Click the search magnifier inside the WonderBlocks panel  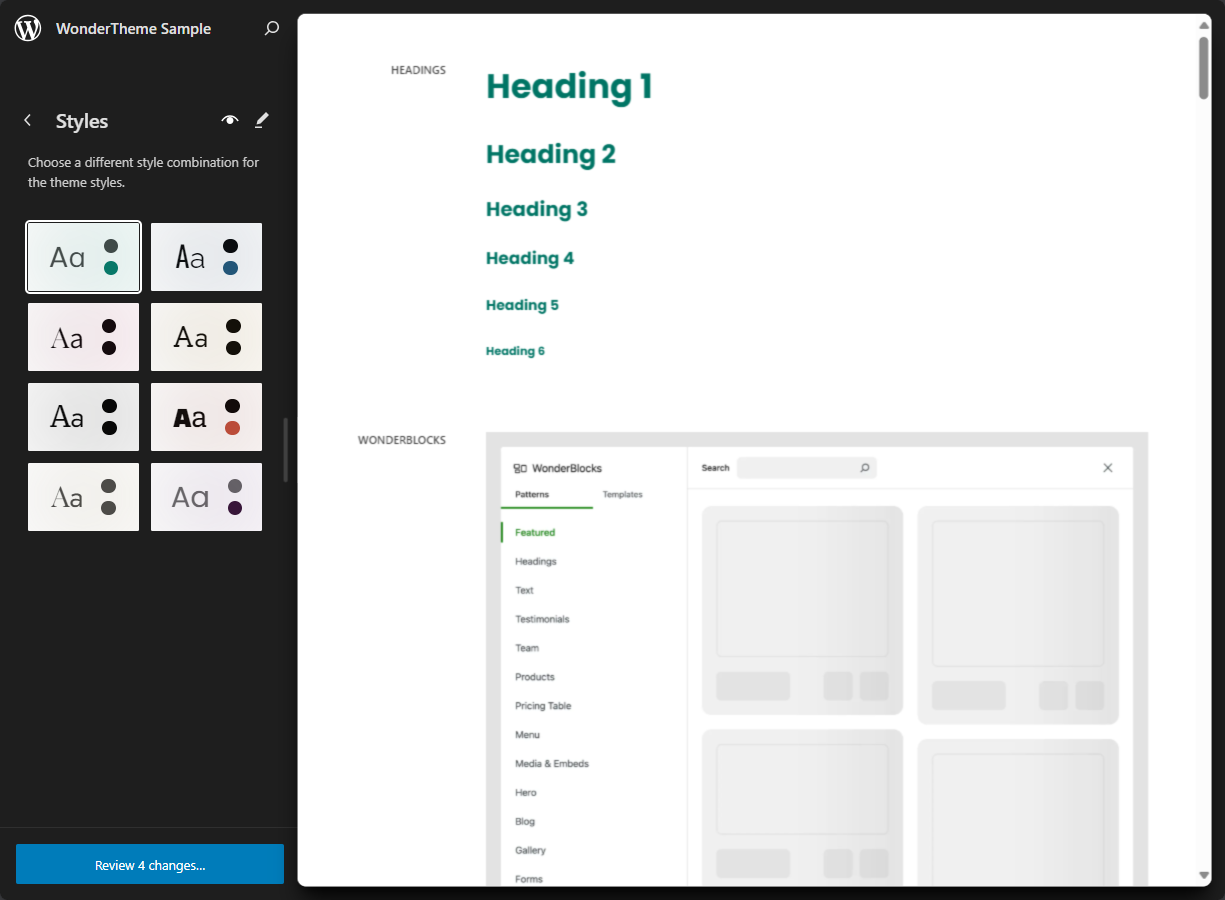[864, 467]
